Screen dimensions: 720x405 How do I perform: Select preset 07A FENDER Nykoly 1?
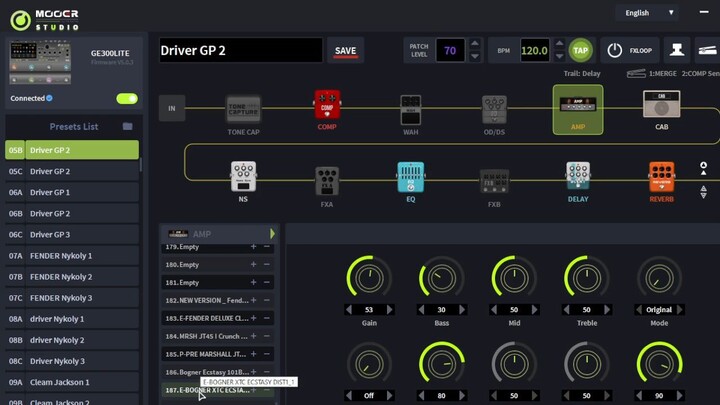click(x=72, y=256)
